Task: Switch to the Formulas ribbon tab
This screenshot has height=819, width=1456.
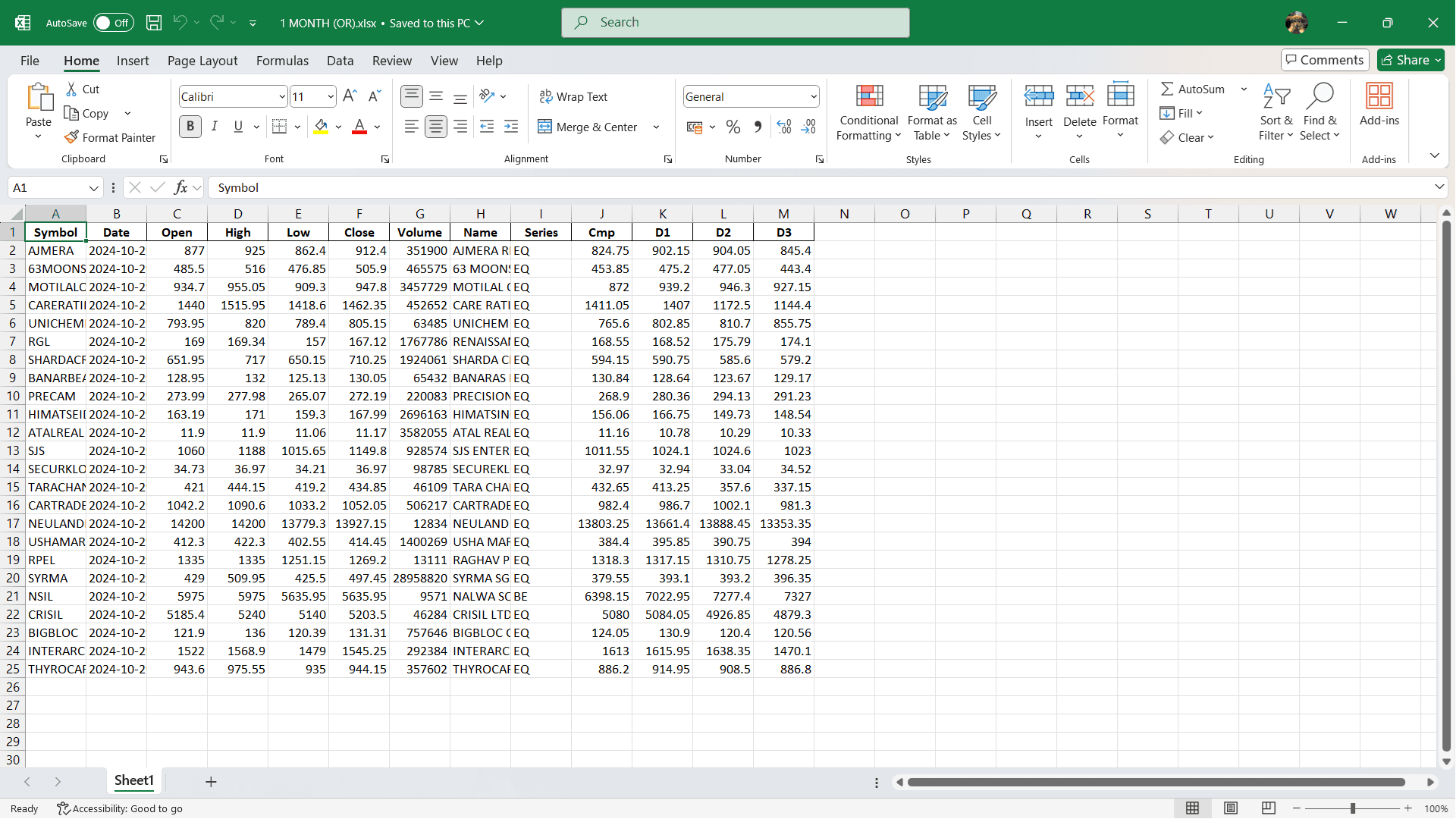Action: coord(282,61)
